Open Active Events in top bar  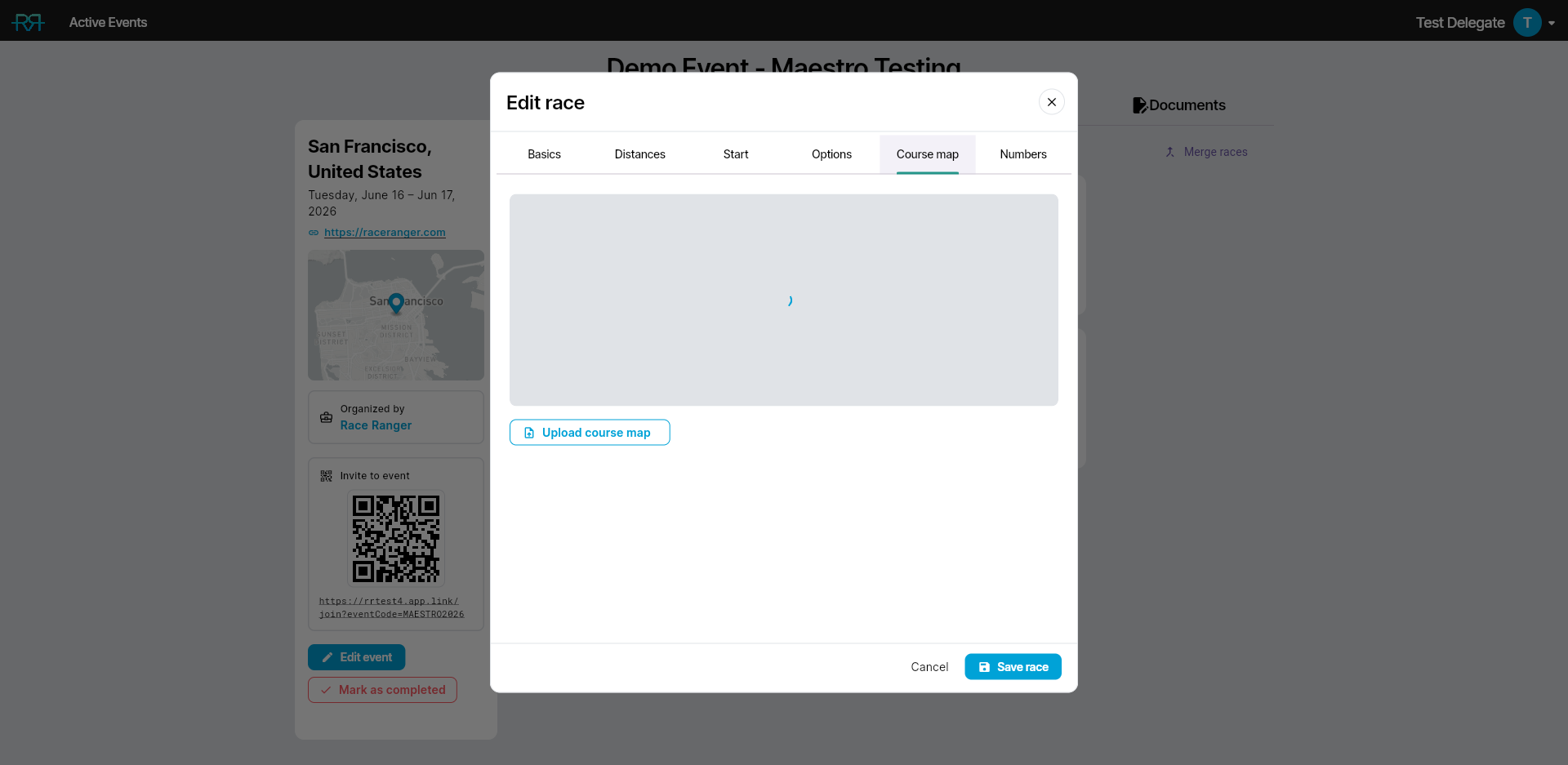click(x=108, y=22)
